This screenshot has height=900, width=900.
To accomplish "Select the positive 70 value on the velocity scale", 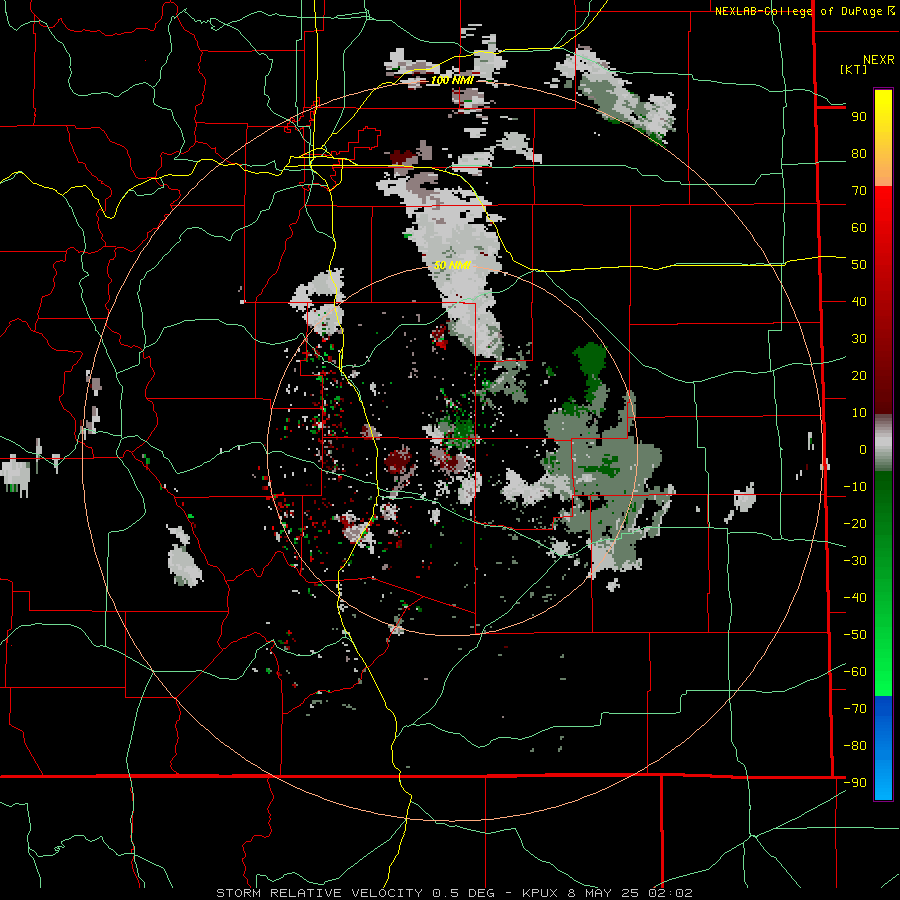I will point(859,191).
